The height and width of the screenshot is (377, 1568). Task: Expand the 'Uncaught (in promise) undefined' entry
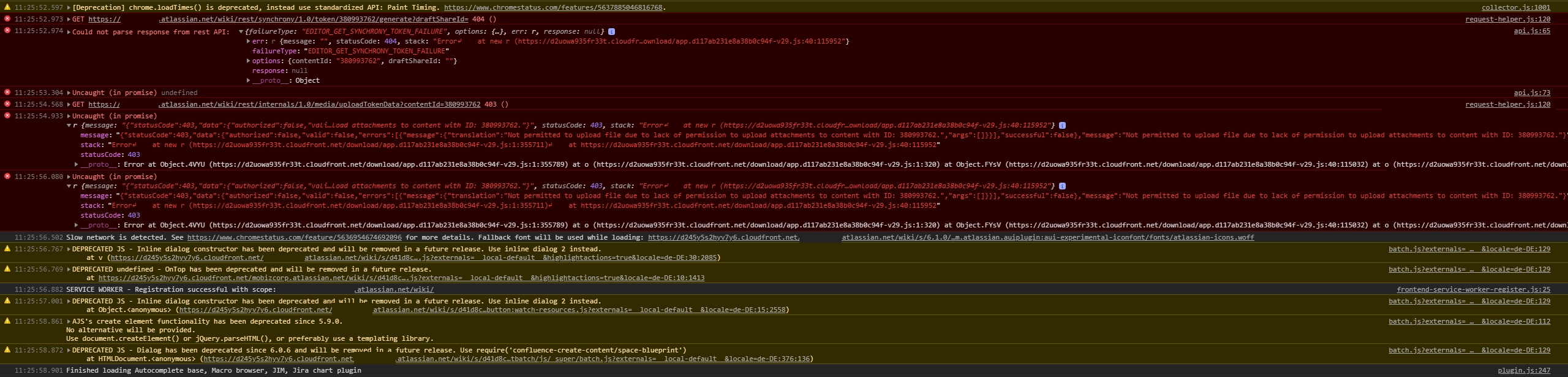(69, 93)
